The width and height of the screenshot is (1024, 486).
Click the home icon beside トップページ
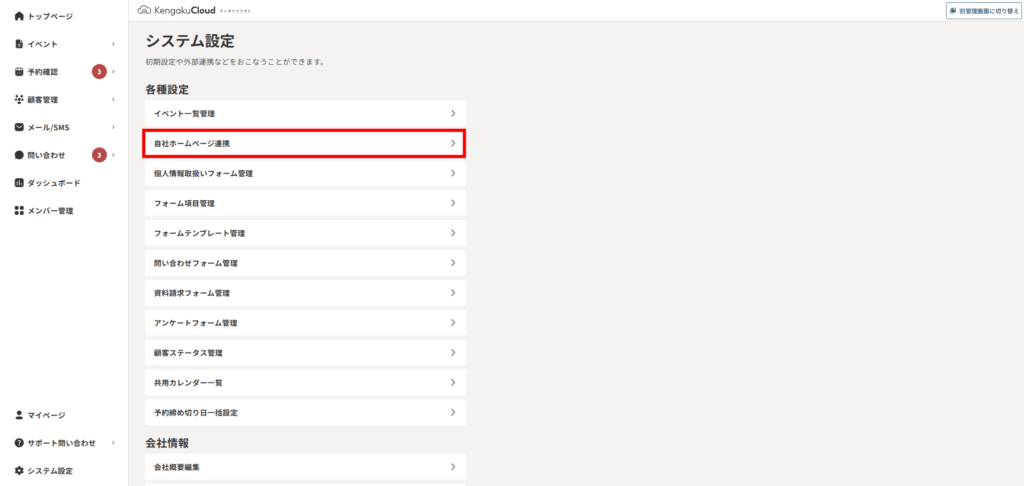pyautogui.click(x=19, y=16)
